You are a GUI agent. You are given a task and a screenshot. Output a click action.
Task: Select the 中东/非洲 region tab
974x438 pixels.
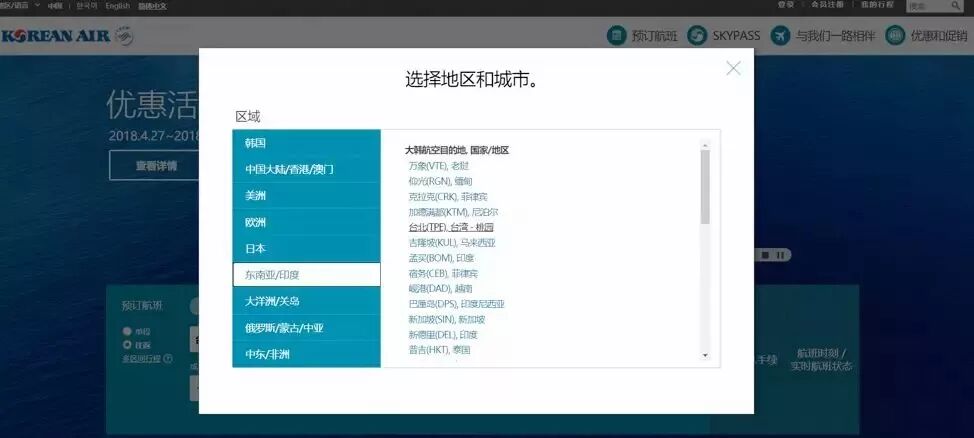coord(306,354)
